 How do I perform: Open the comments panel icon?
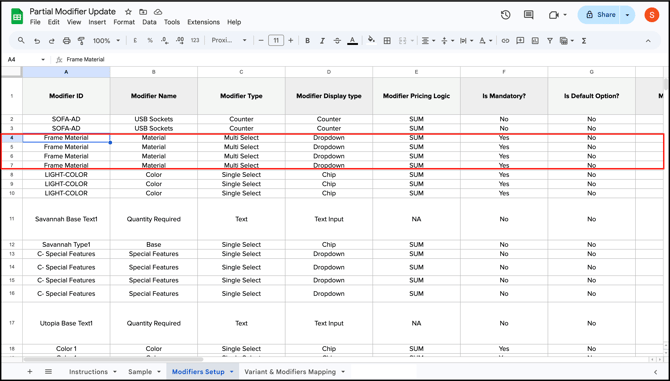click(x=529, y=15)
